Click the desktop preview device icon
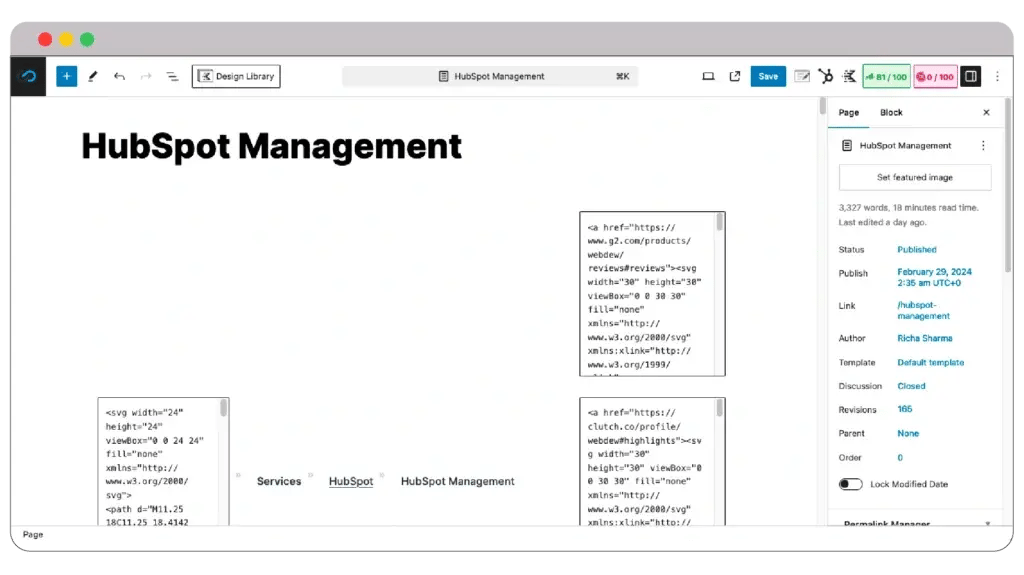 [x=708, y=76]
